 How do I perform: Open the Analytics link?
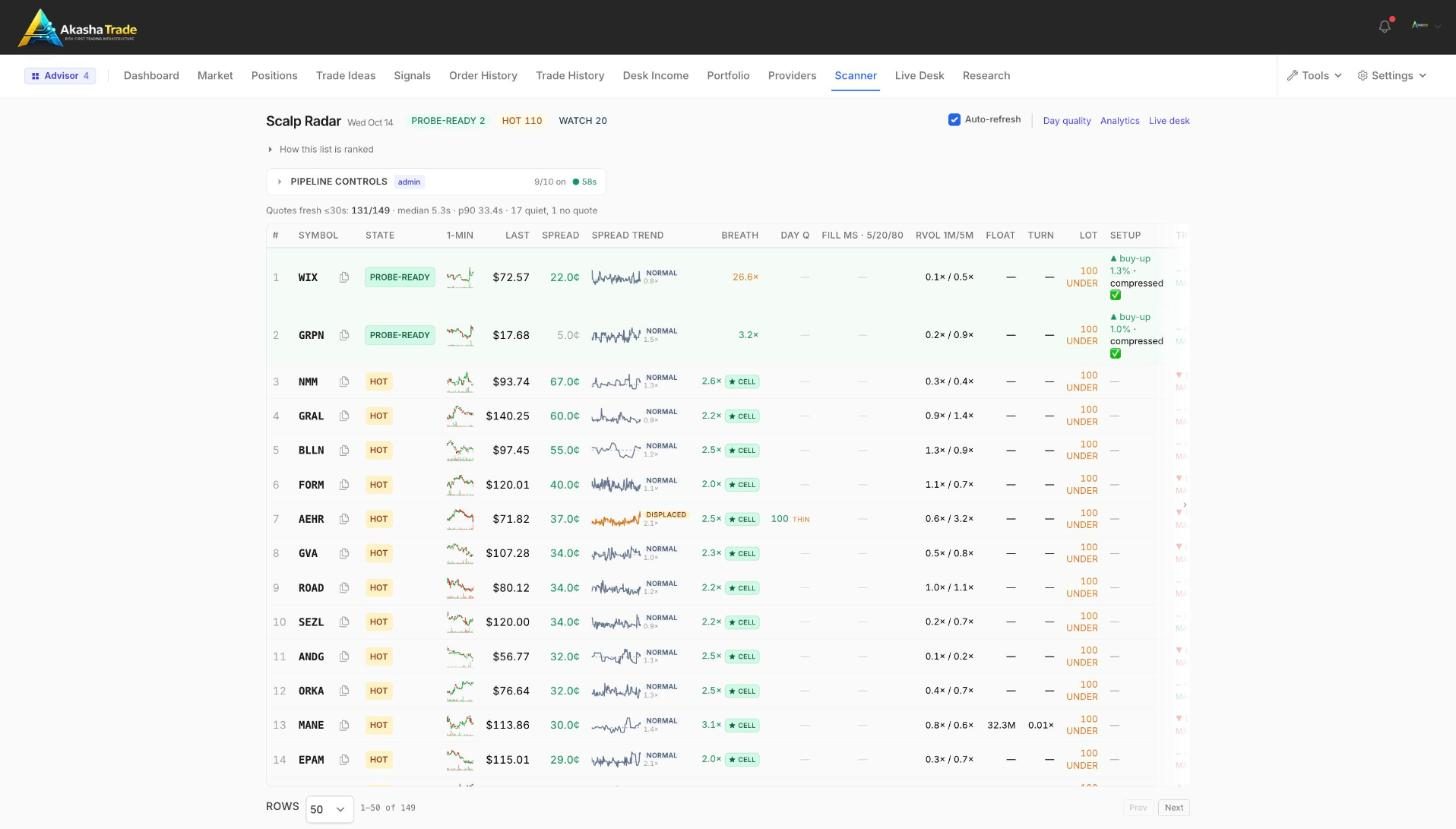[1119, 121]
